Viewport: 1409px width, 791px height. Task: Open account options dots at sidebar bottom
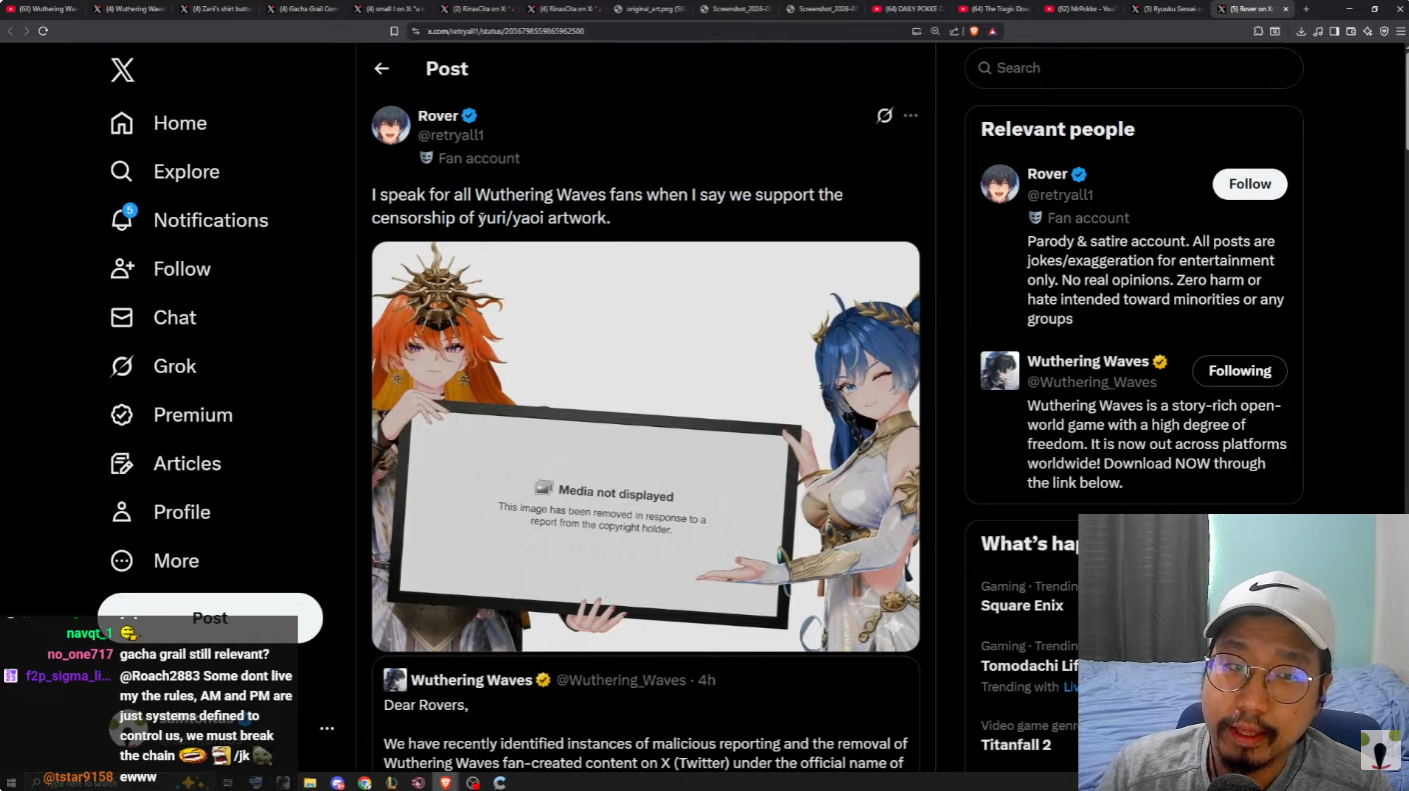tap(327, 728)
